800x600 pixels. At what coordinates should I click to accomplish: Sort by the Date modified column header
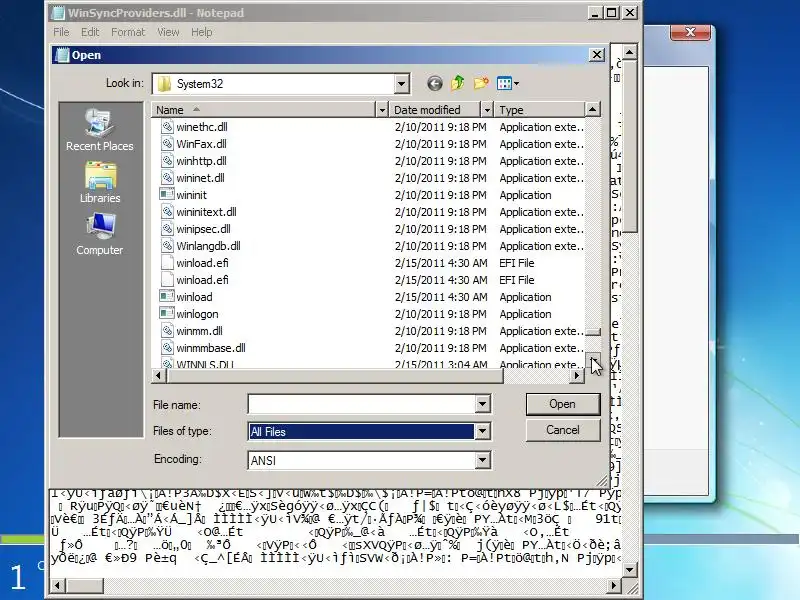pyautogui.click(x=435, y=110)
